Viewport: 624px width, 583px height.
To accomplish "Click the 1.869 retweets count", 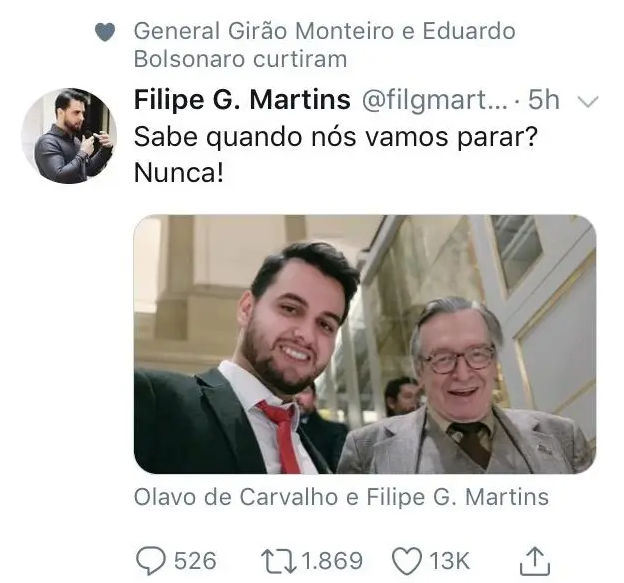I will 332,561.
